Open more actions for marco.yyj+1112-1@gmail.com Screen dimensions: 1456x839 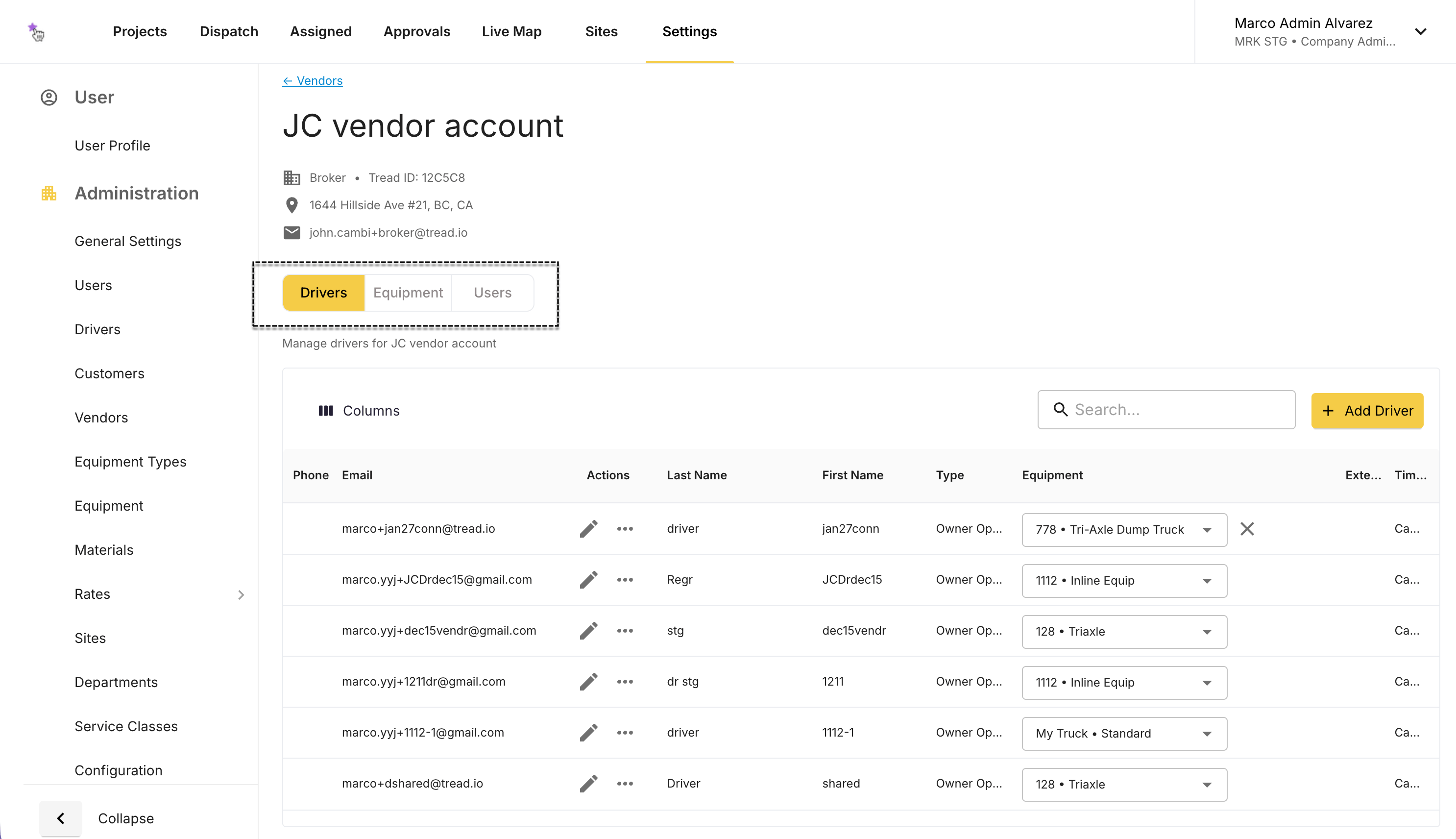coord(625,732)
